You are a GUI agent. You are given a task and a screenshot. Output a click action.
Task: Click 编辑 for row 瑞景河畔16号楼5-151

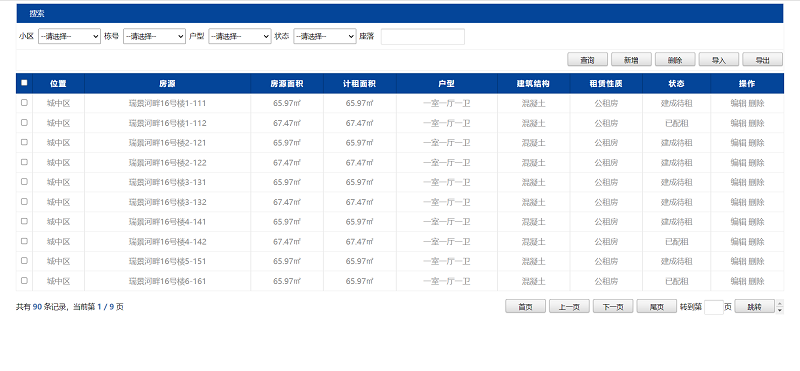pyautogui.click(x=738, y=261)
